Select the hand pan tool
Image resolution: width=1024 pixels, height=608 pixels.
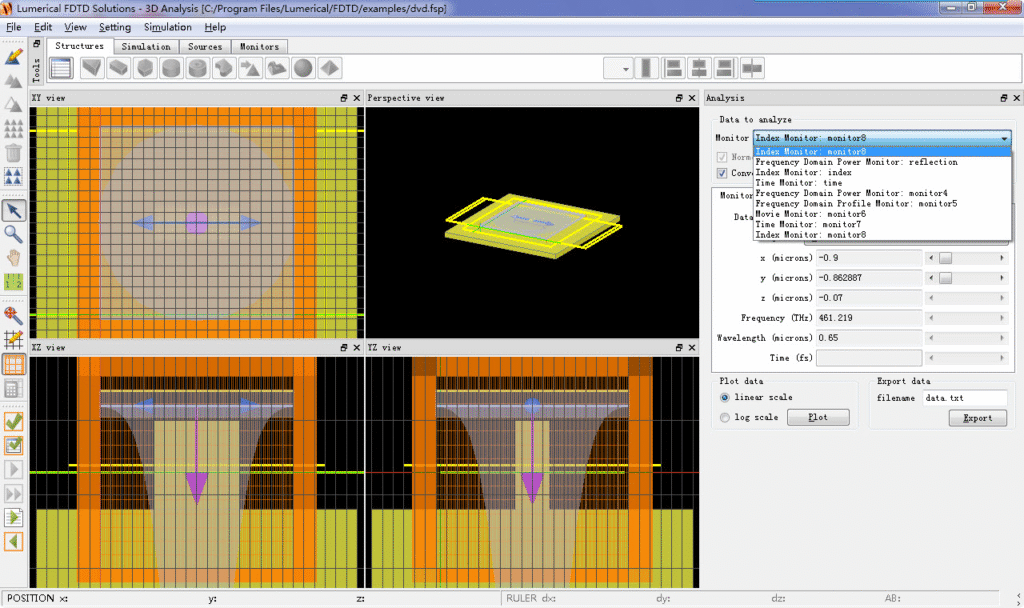(14, 257)
